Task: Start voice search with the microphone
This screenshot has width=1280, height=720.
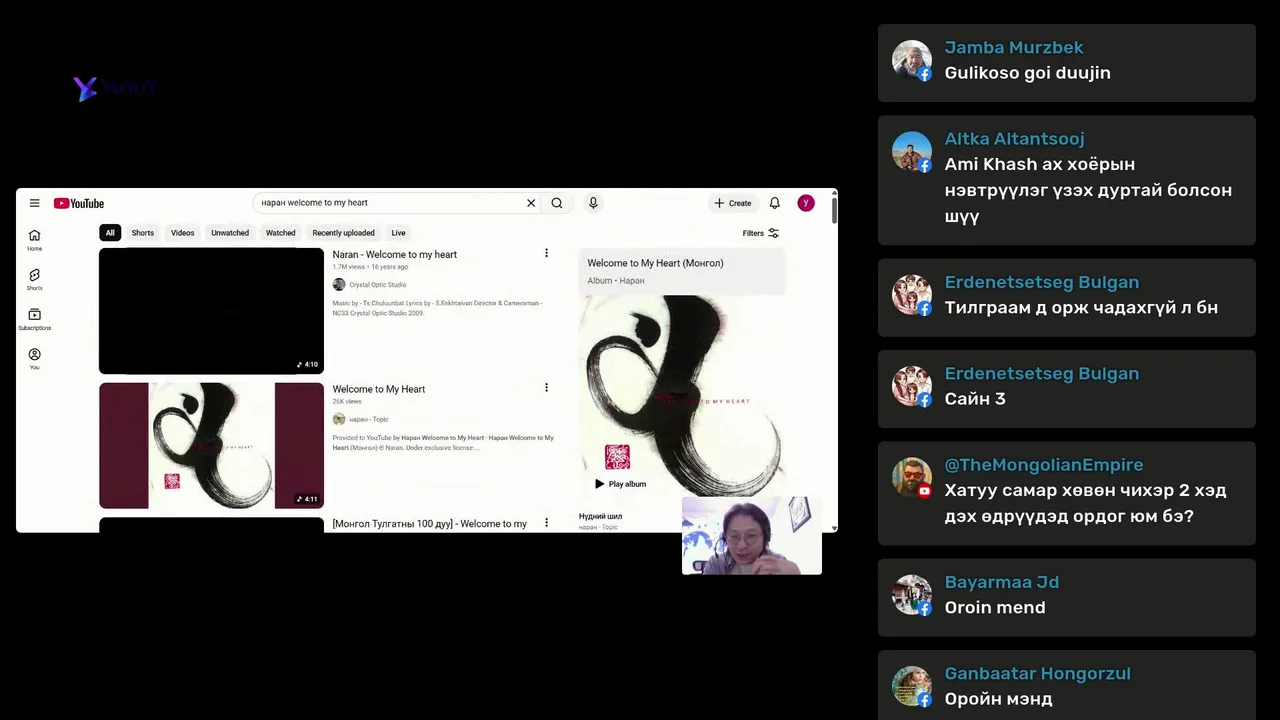Action: click(x=593, y=203)
